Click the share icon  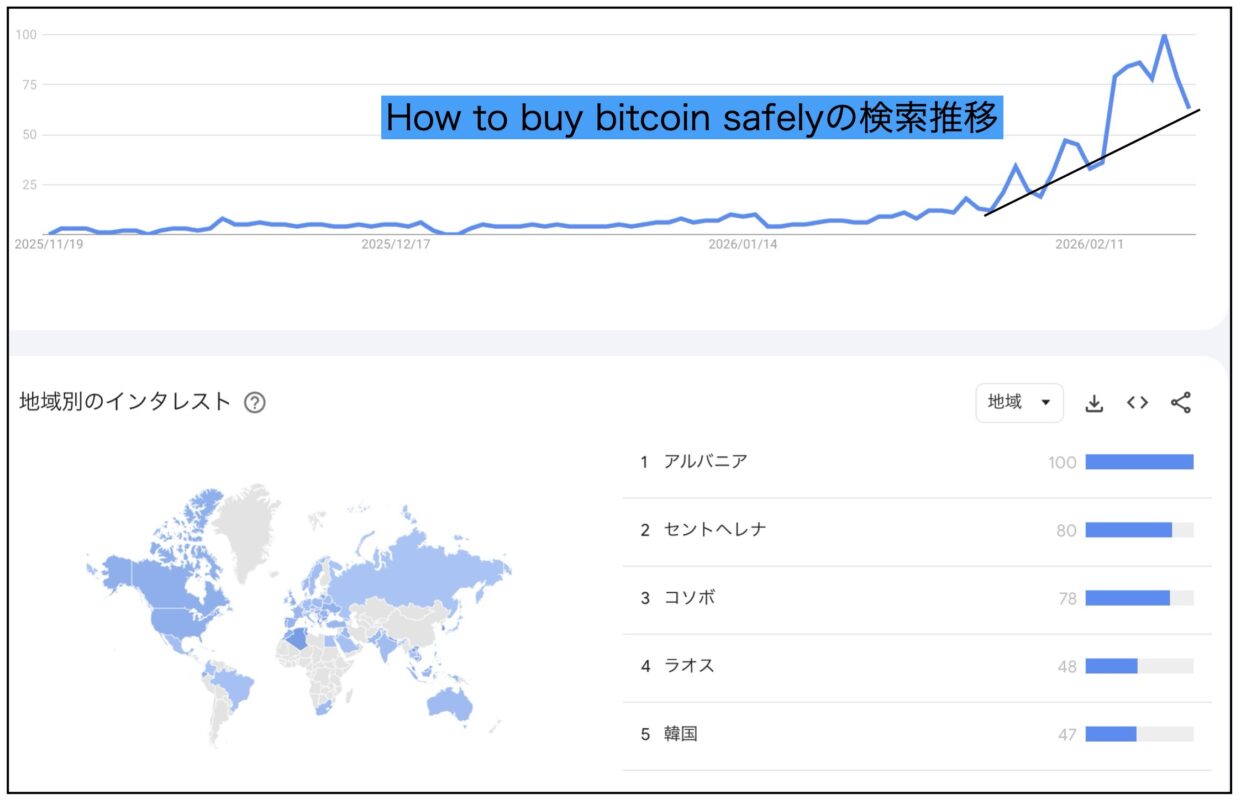(1180, 403)
